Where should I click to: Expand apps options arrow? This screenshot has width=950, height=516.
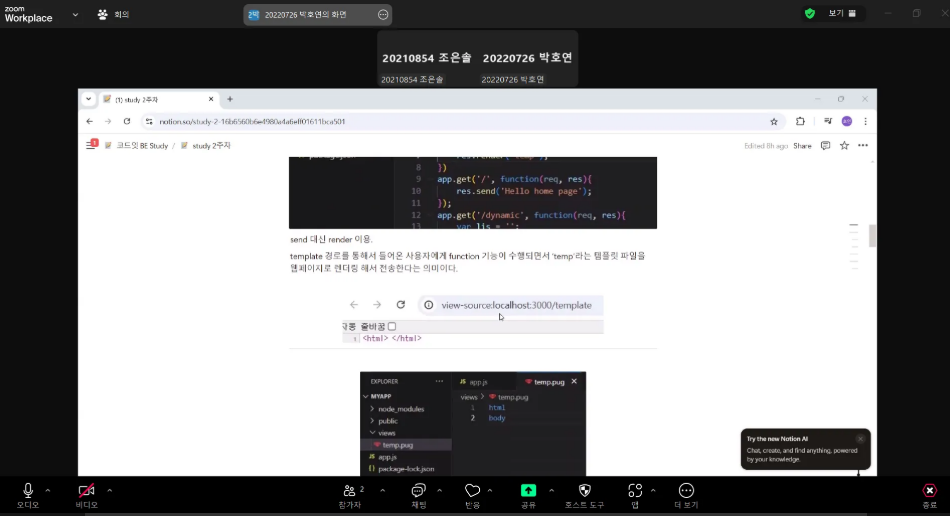tap(653, 491)
